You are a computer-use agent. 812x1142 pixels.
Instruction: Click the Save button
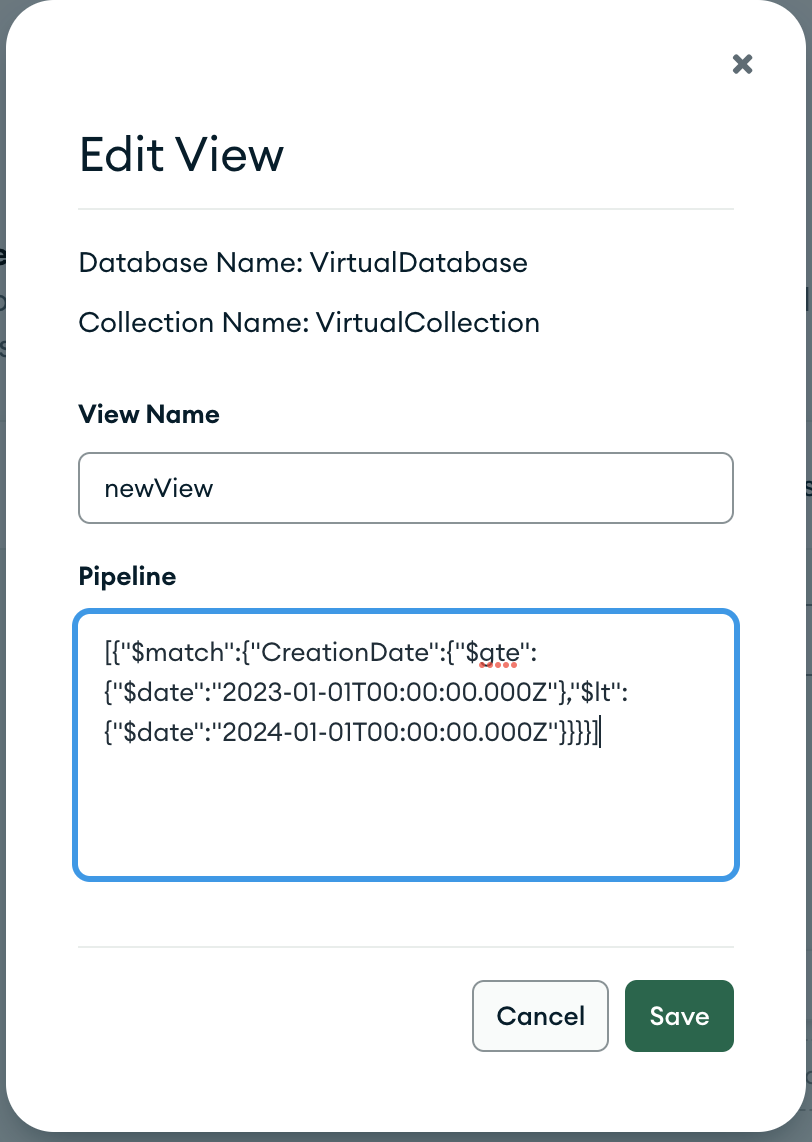[679, 1016]
